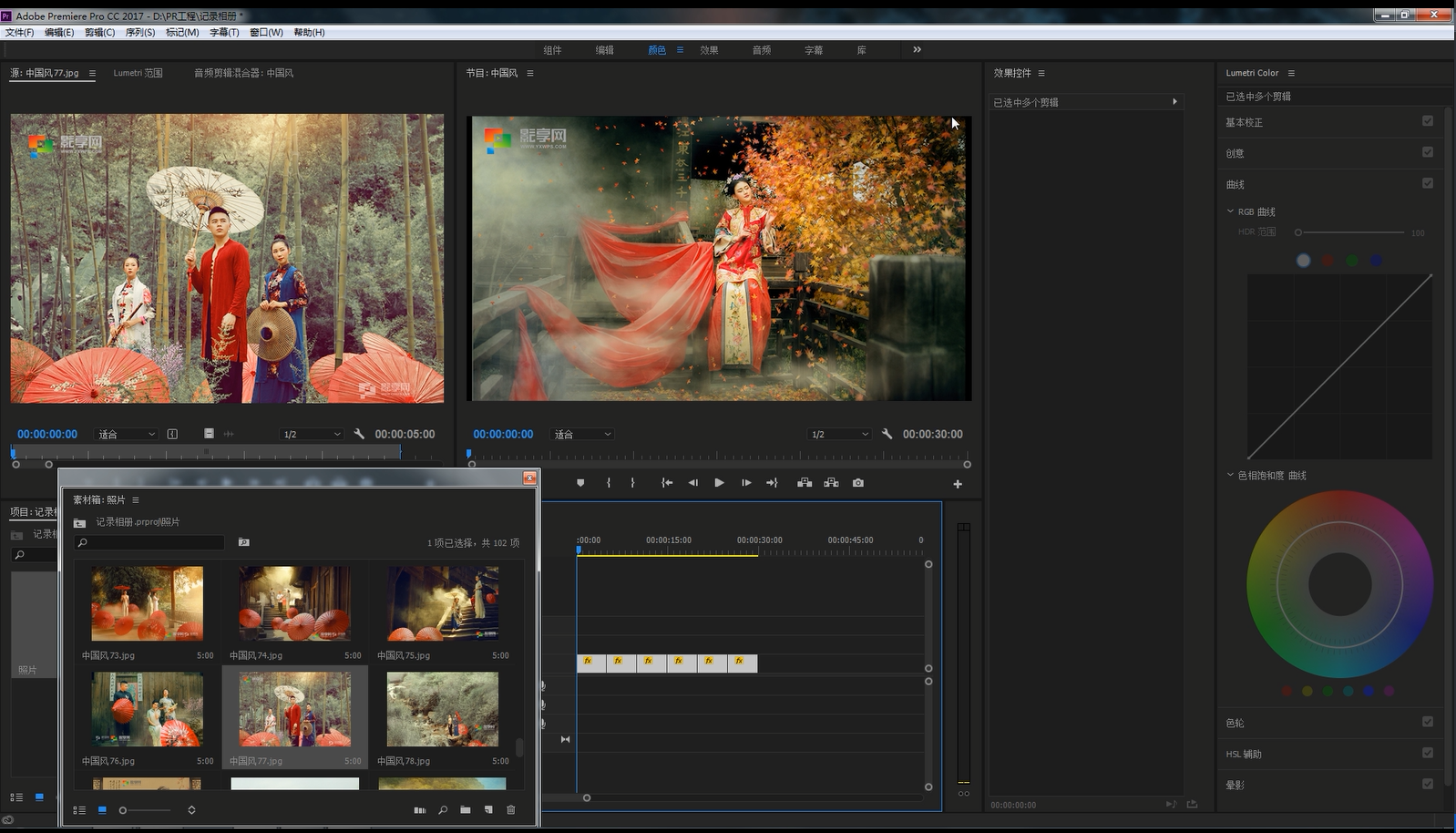Click the Go to In point button

[667, 483]
